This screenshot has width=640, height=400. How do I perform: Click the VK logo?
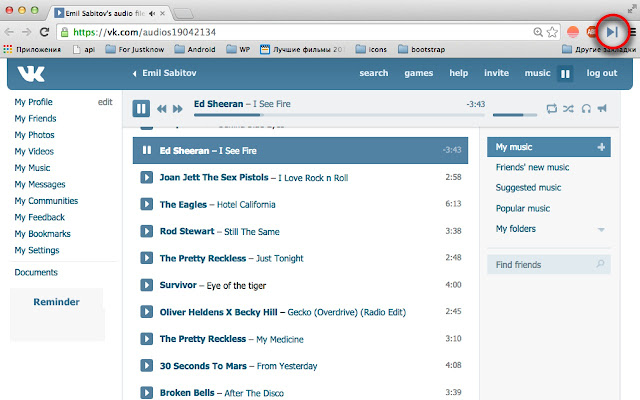point(31,73)
